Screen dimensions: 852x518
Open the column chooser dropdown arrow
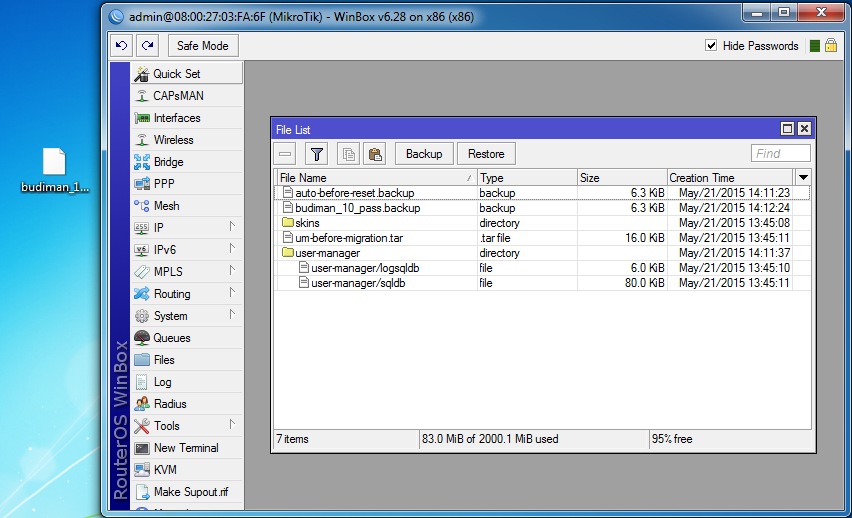803,177
